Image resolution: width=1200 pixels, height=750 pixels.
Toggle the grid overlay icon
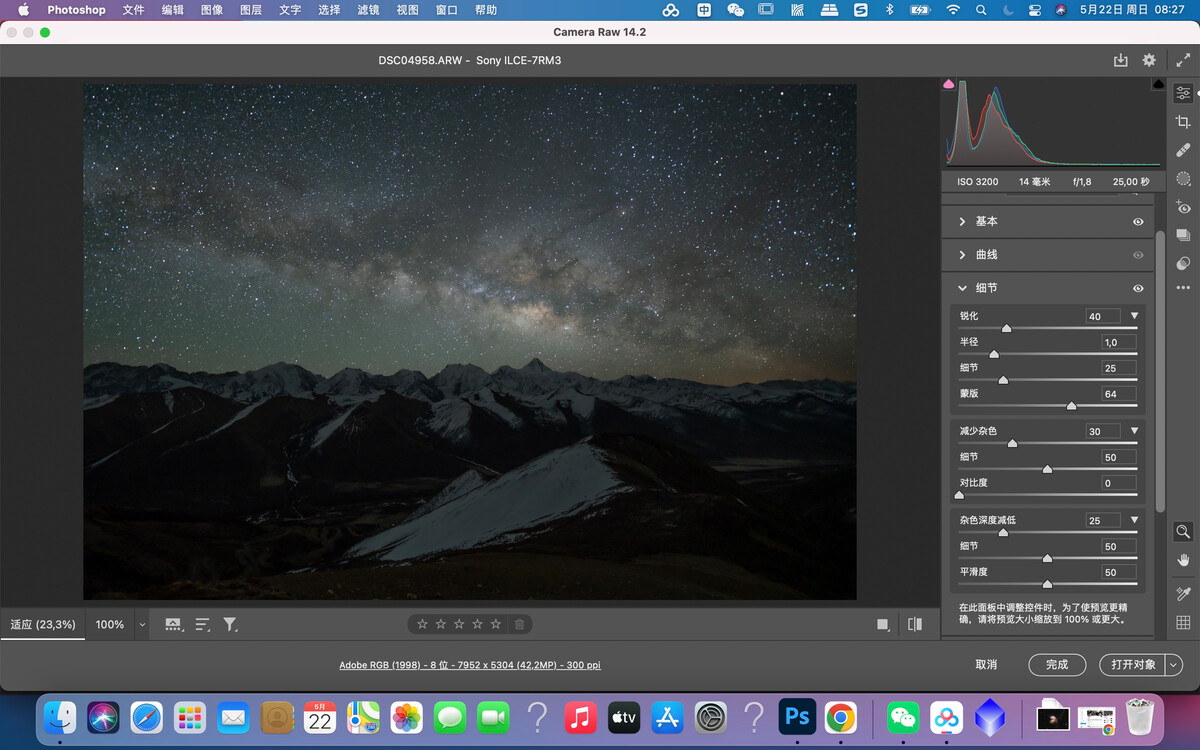[1183, 622]
